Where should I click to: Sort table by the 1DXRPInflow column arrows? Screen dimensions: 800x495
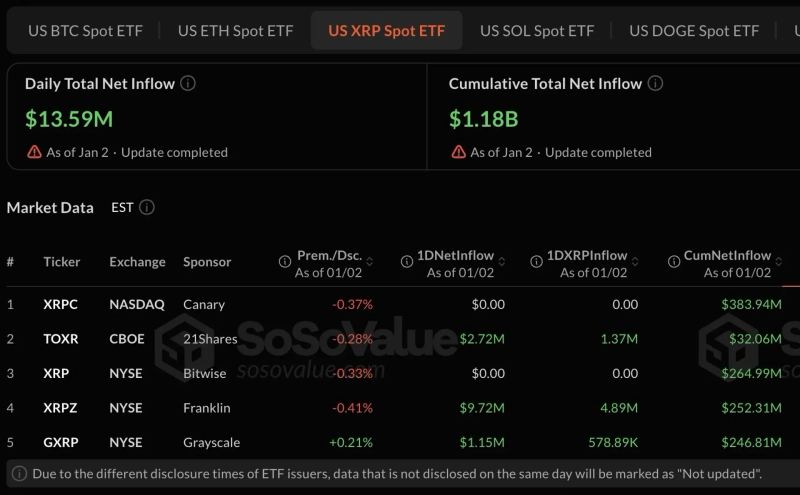(633, 256)
